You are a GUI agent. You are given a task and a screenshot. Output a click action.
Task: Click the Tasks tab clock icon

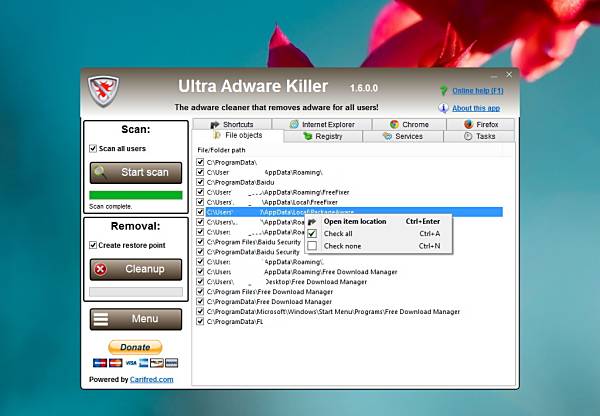[468, 136]
